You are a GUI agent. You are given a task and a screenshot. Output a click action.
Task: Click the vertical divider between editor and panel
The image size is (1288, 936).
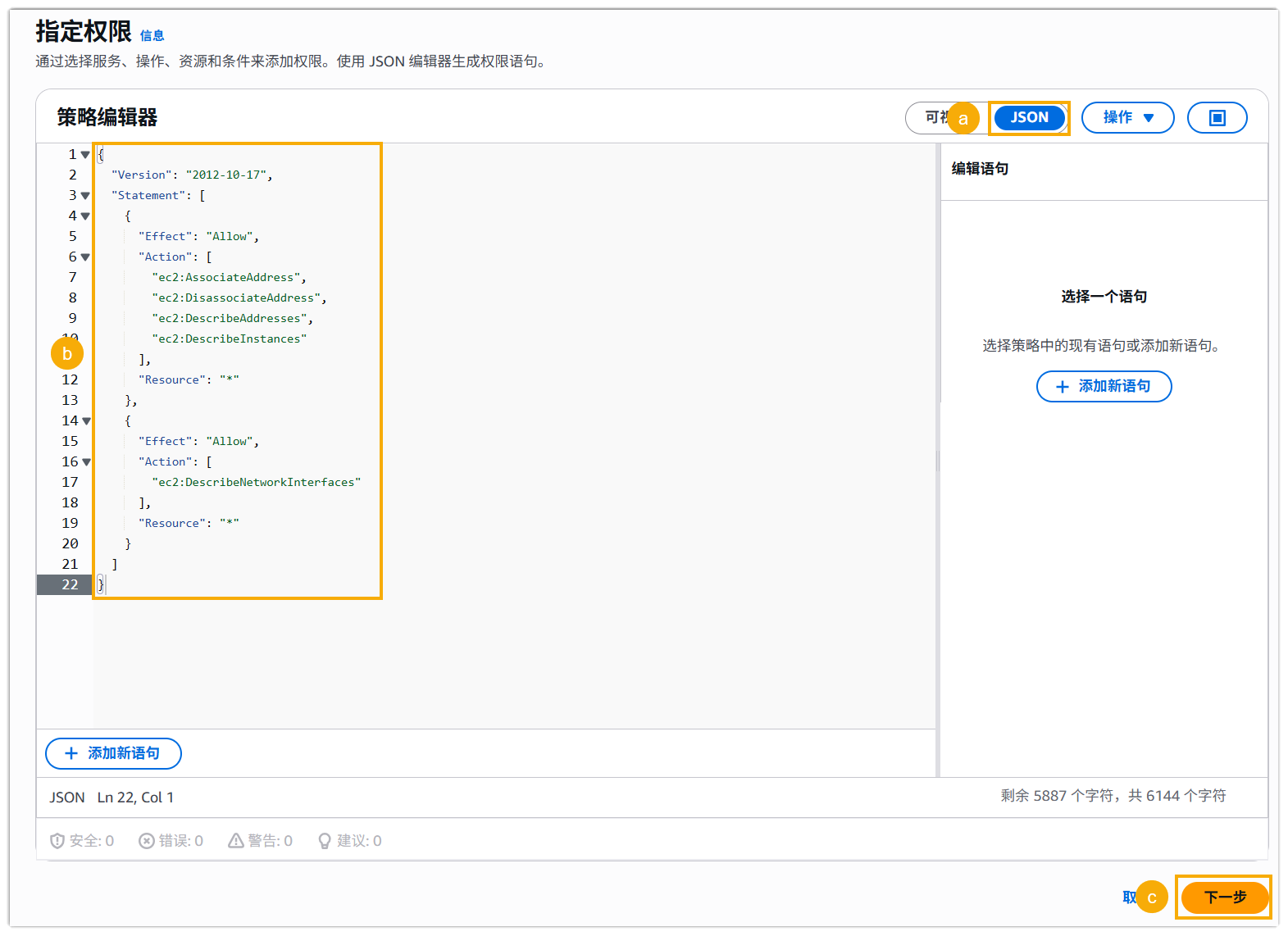pos(938,459)
